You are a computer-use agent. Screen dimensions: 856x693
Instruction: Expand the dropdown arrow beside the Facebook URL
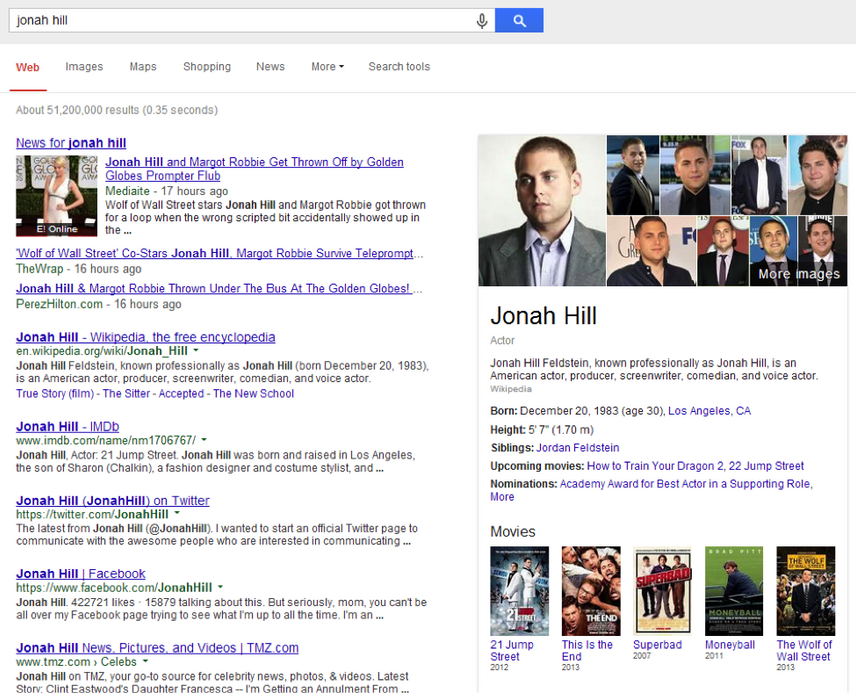(x=220, y=587)
